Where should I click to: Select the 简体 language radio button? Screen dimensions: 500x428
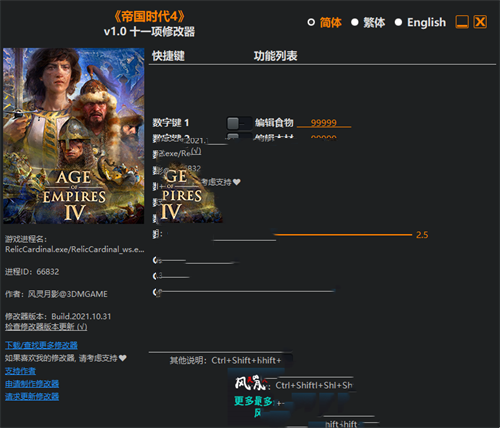[311, 22]
